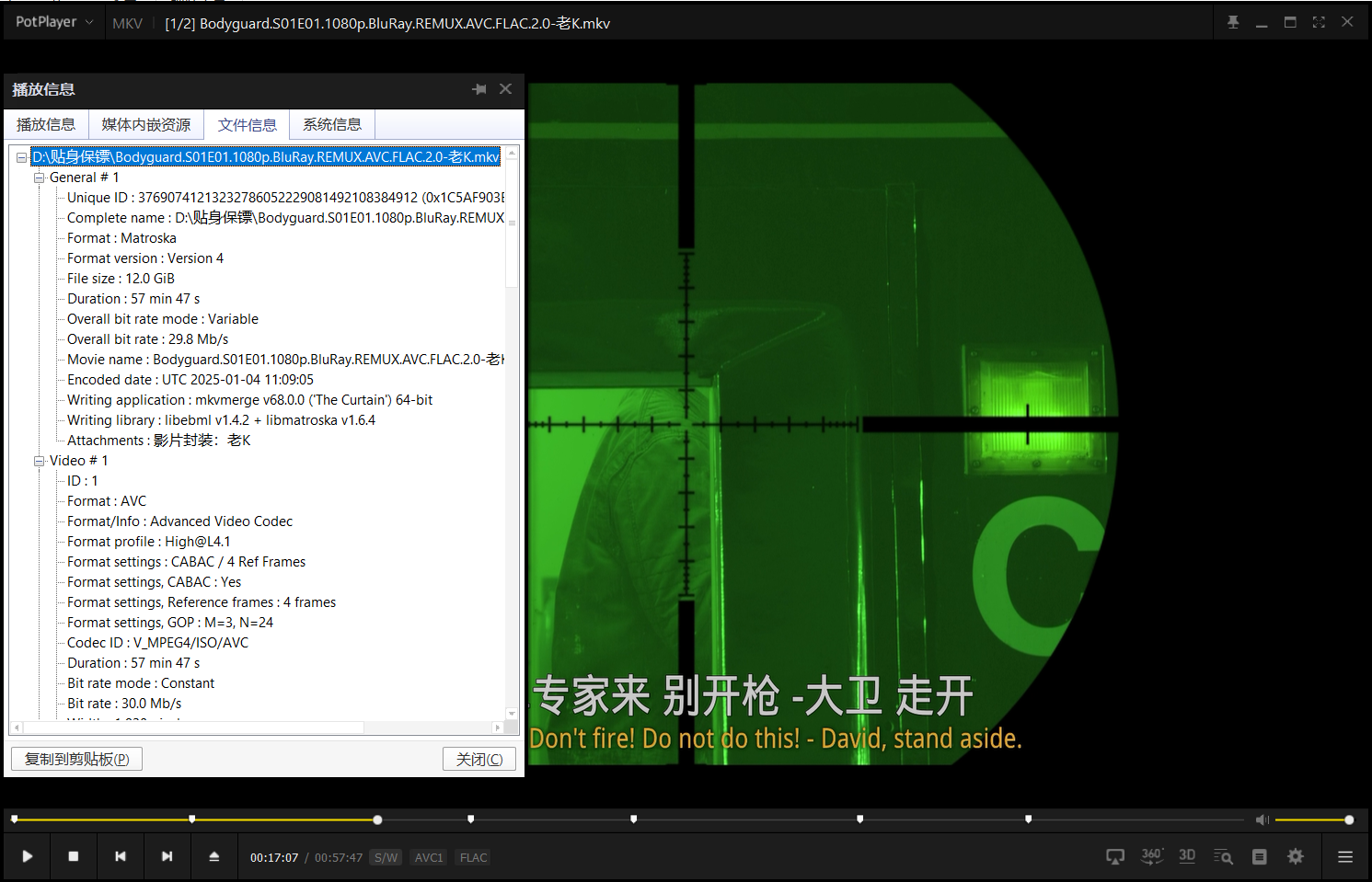Open the 系统信息 tab
The height and width of the screenshot is (882, 1372).
coord(332,124)
